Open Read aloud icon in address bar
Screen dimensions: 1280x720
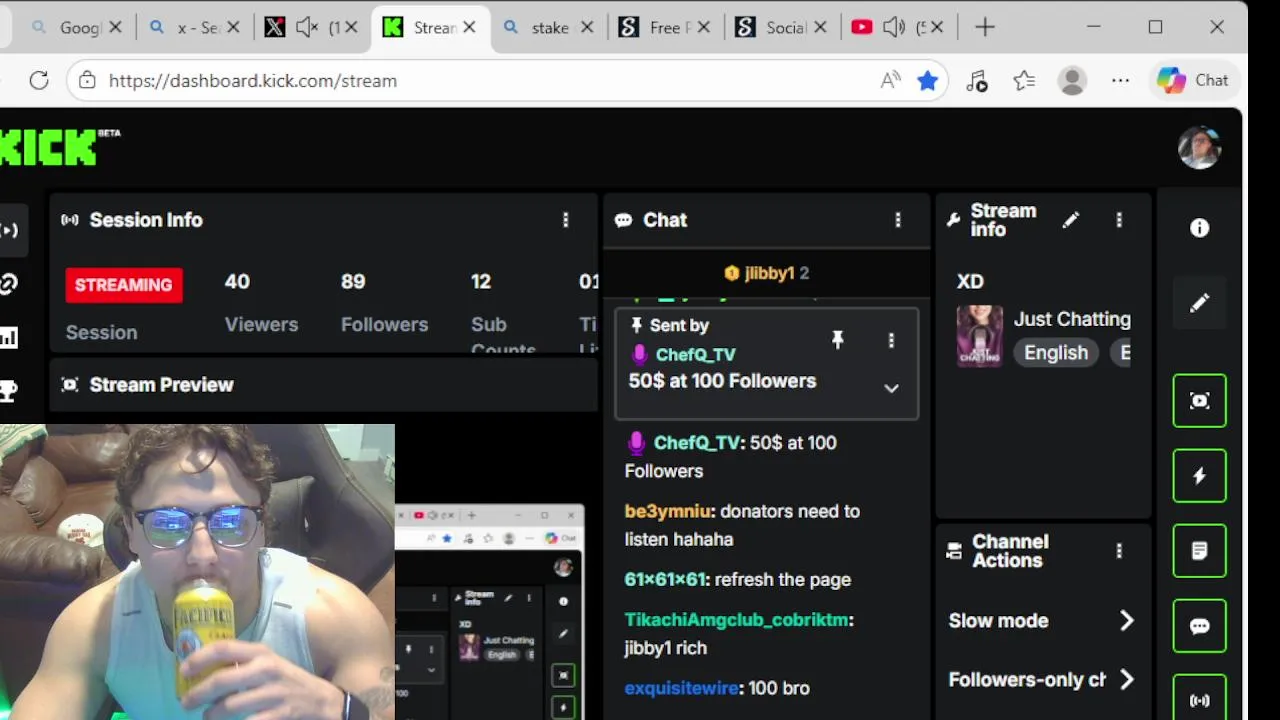point(890,81)
